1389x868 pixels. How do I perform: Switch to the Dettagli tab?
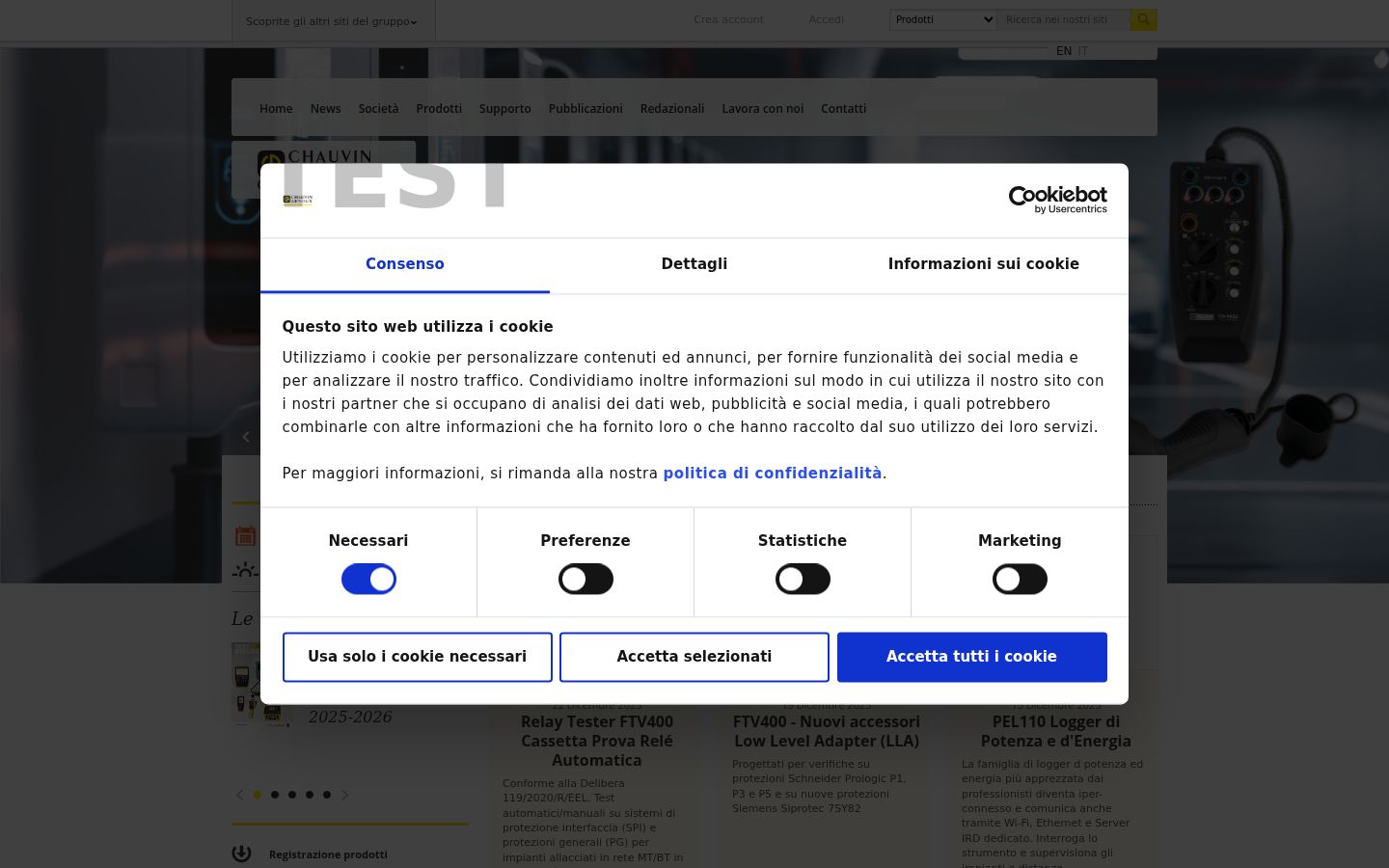coord(694,264)
